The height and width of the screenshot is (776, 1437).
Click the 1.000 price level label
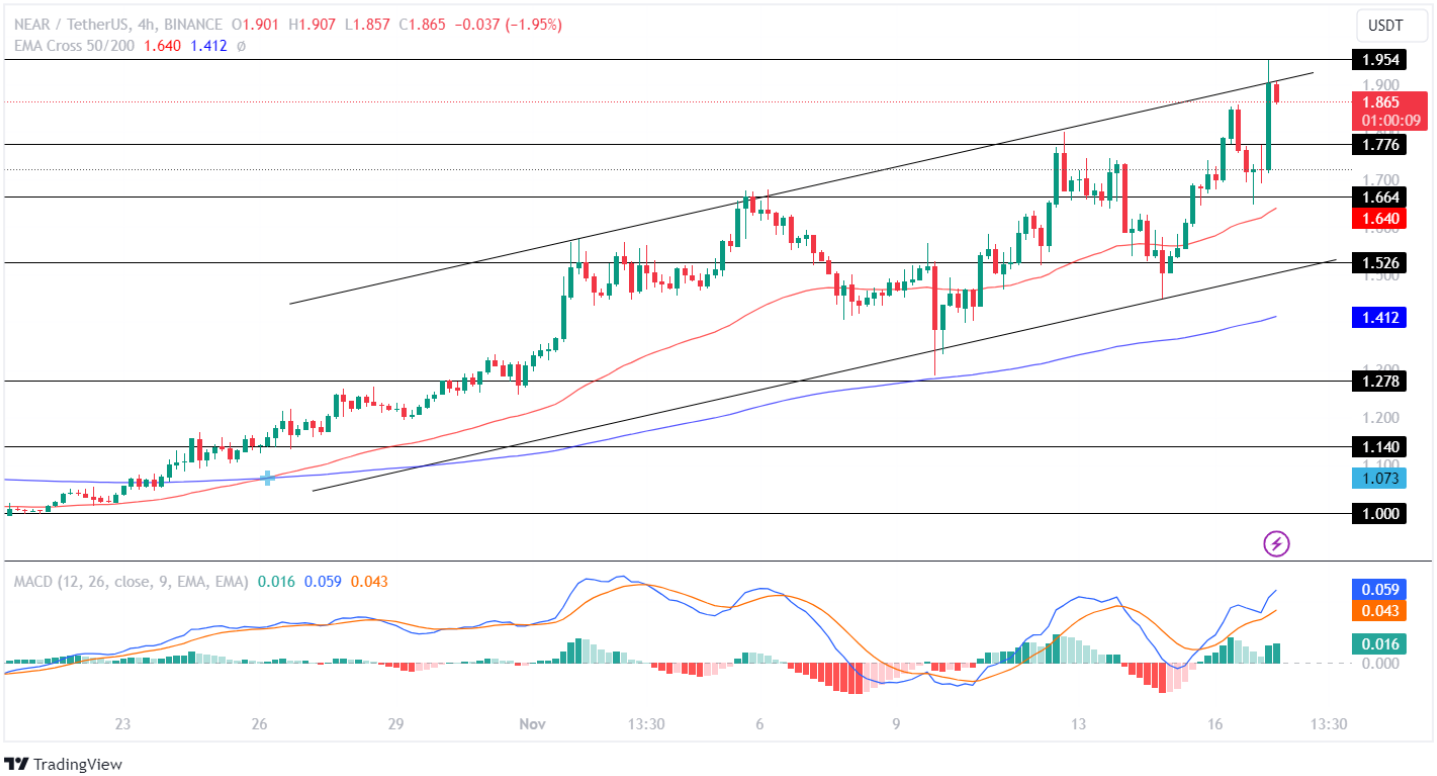click(1378, 514)
